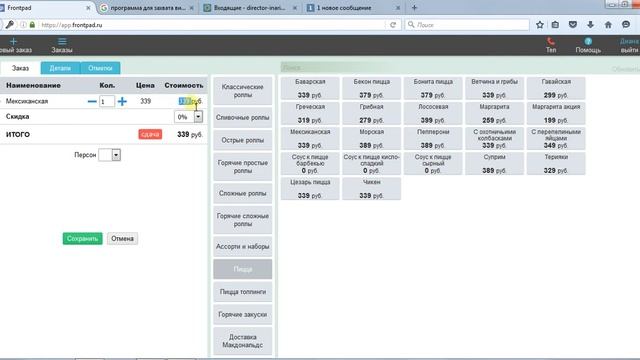This screenshot has width=640, height=360.
Task: Click the quantity input field
Action: click(x=107, y=101)
